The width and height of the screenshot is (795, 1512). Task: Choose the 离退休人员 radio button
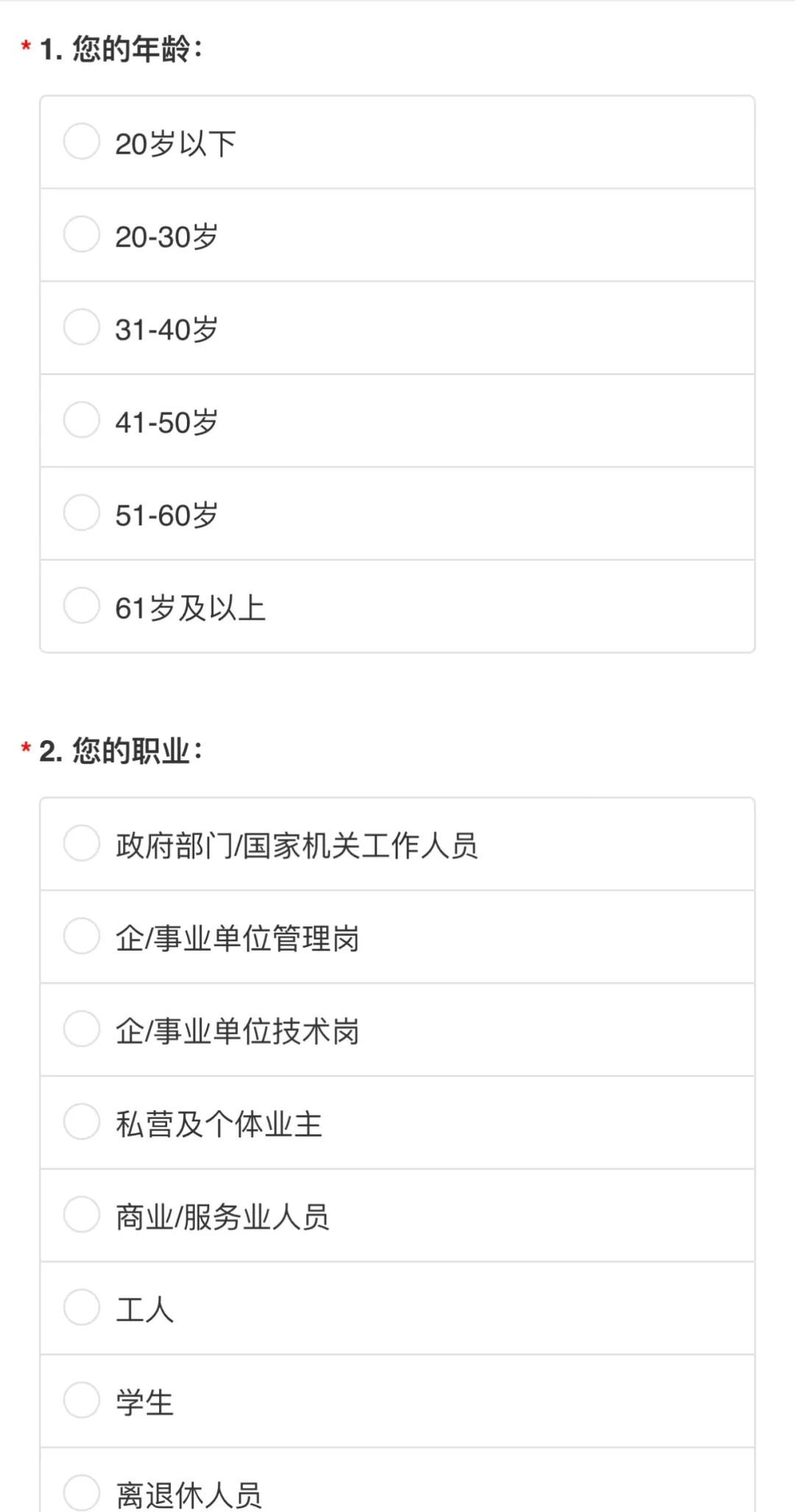click(x=82, y=1493)
